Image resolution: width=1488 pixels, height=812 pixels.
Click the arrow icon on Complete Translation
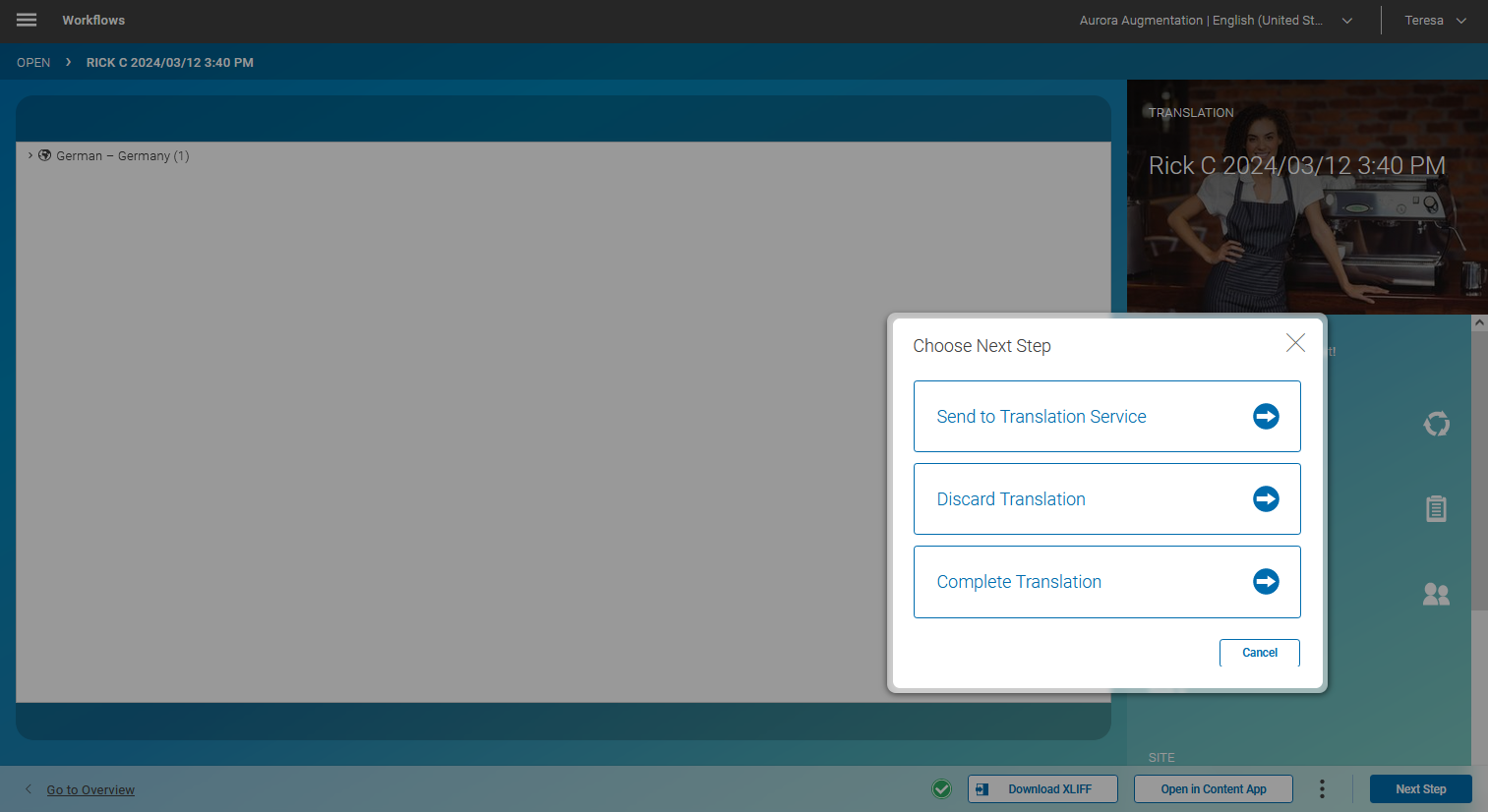point(1265,581)
